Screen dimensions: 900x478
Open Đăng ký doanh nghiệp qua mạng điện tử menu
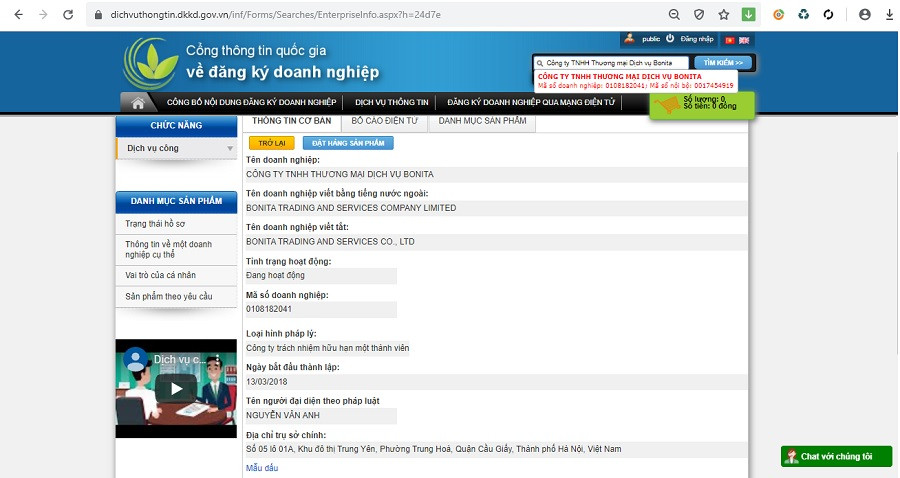point(531,102)
